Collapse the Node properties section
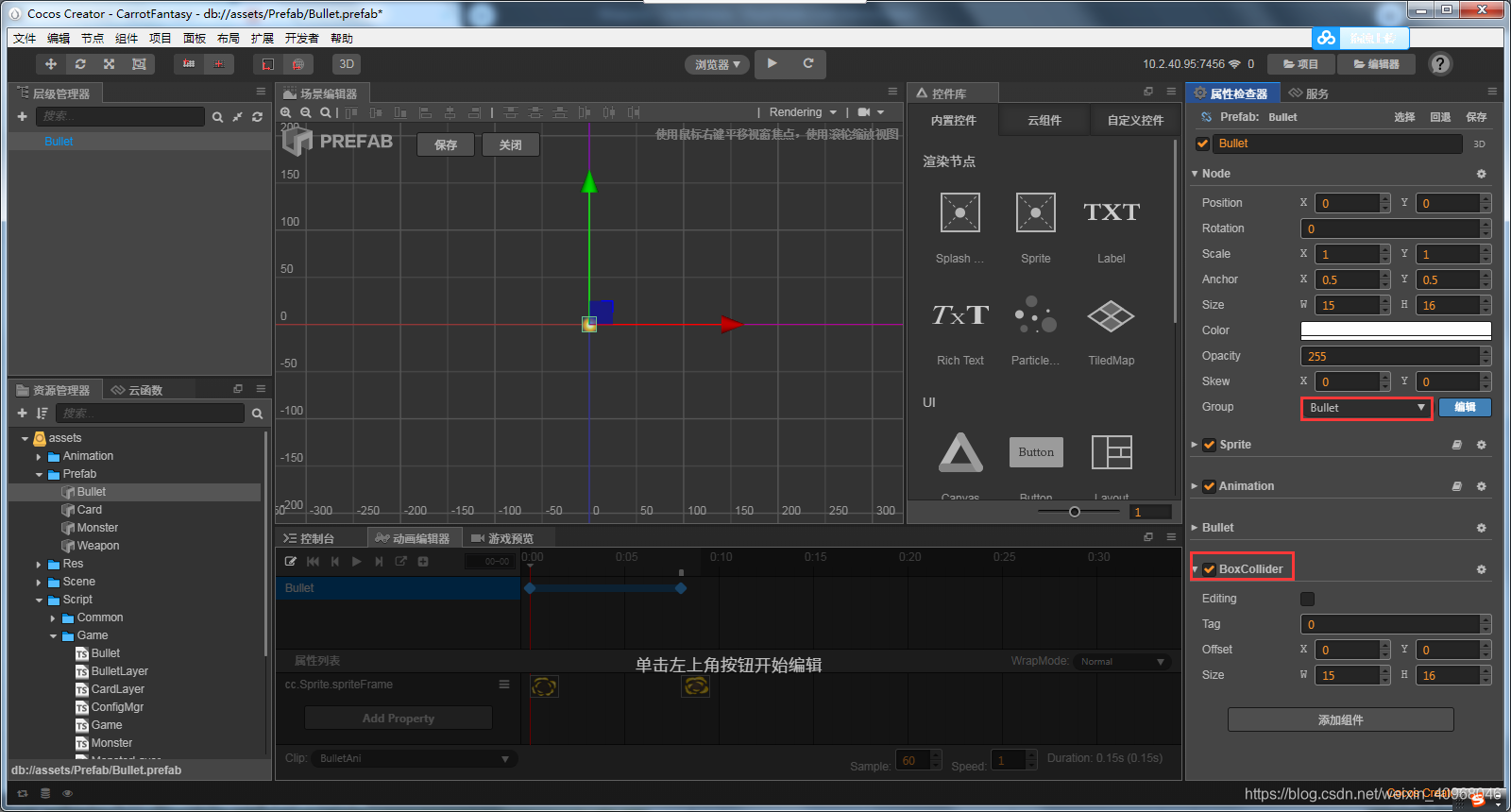The image size is (1511, 812). click(1195, 174)
